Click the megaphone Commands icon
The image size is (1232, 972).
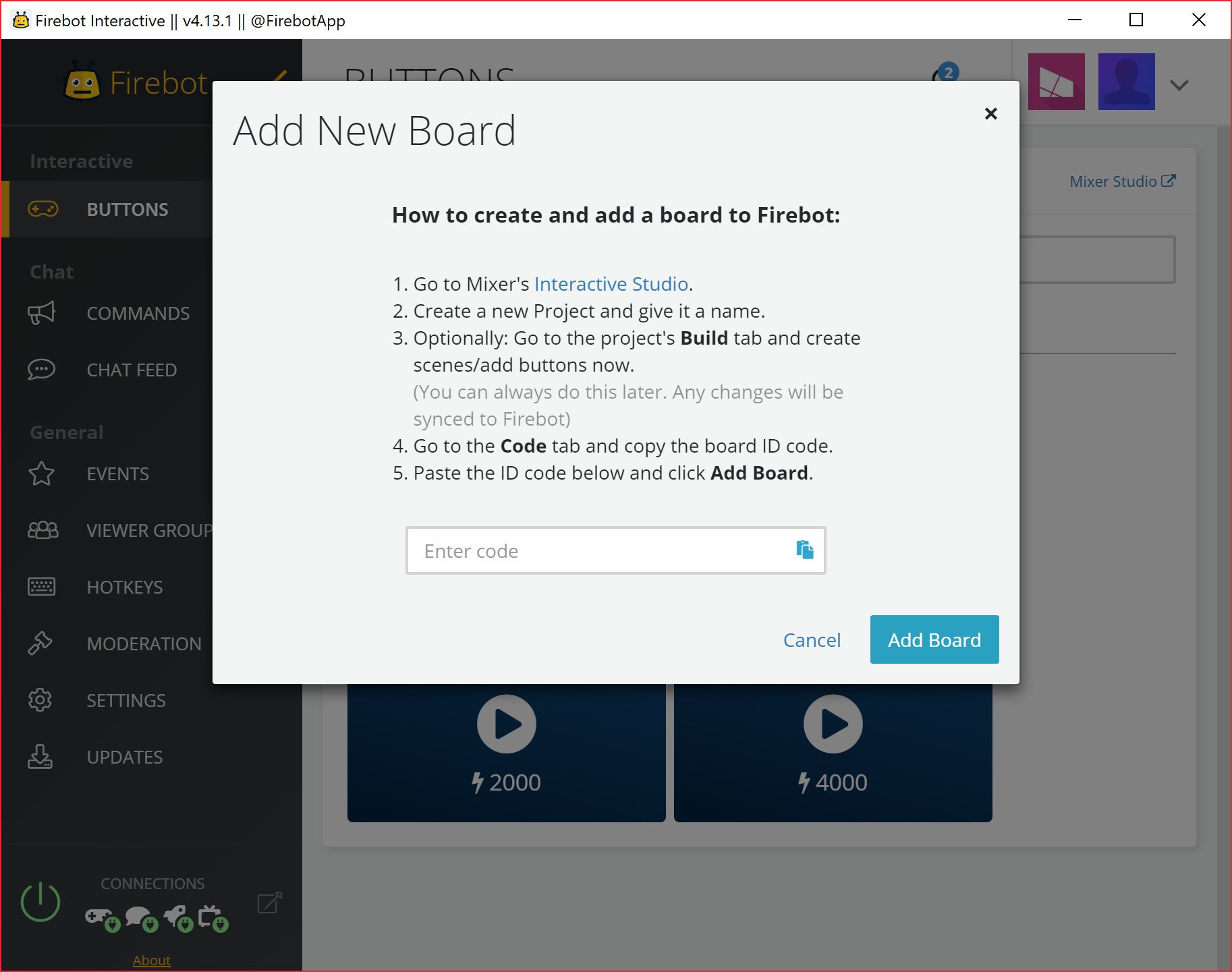(41, 313)
